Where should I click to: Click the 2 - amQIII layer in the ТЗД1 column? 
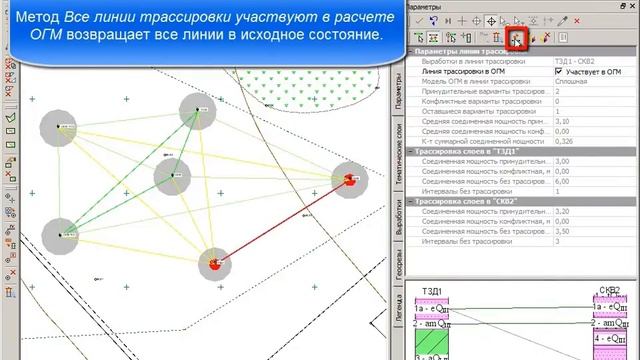click(x=432, y=324)
